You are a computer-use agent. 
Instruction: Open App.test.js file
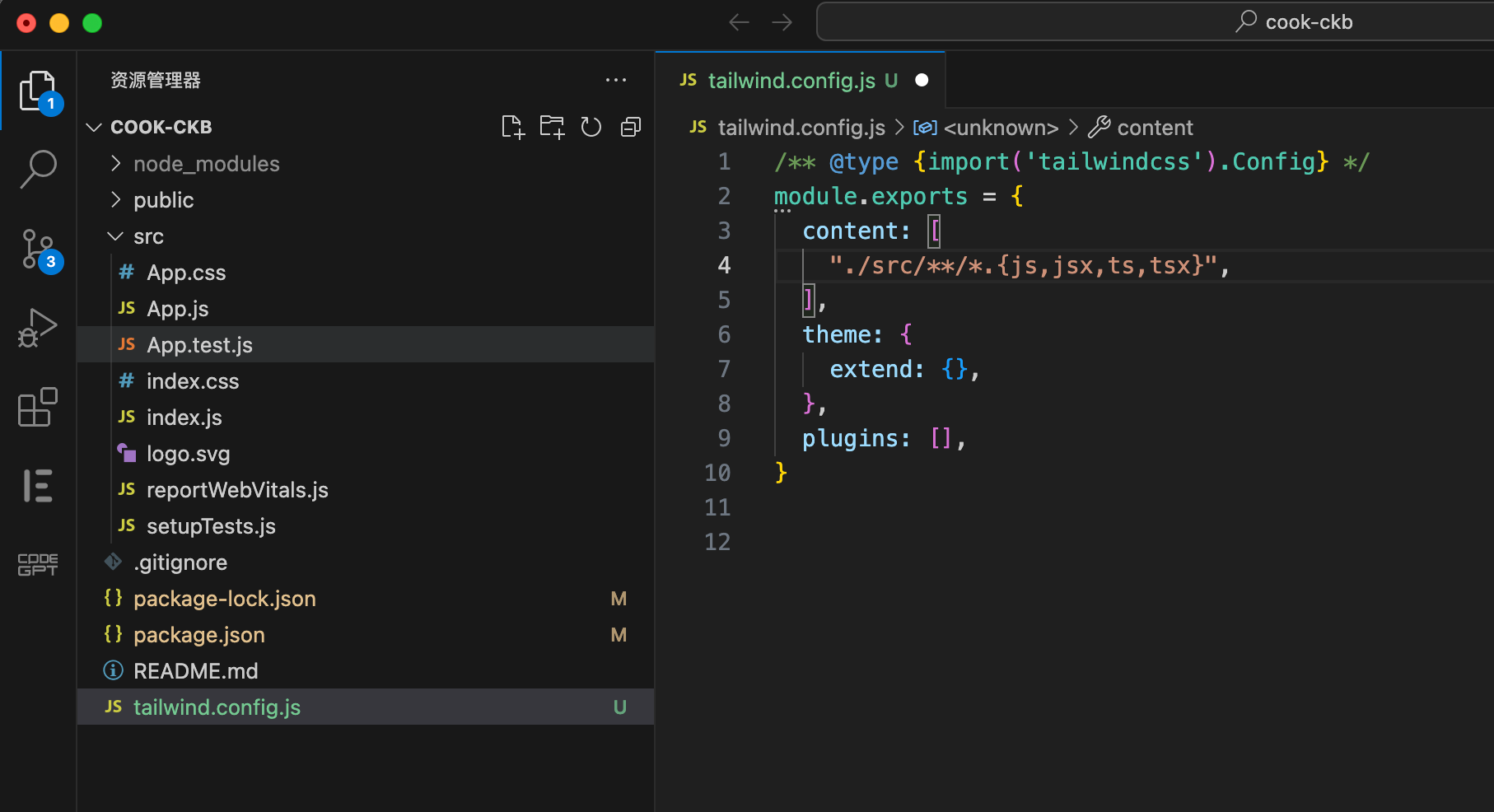366,345
